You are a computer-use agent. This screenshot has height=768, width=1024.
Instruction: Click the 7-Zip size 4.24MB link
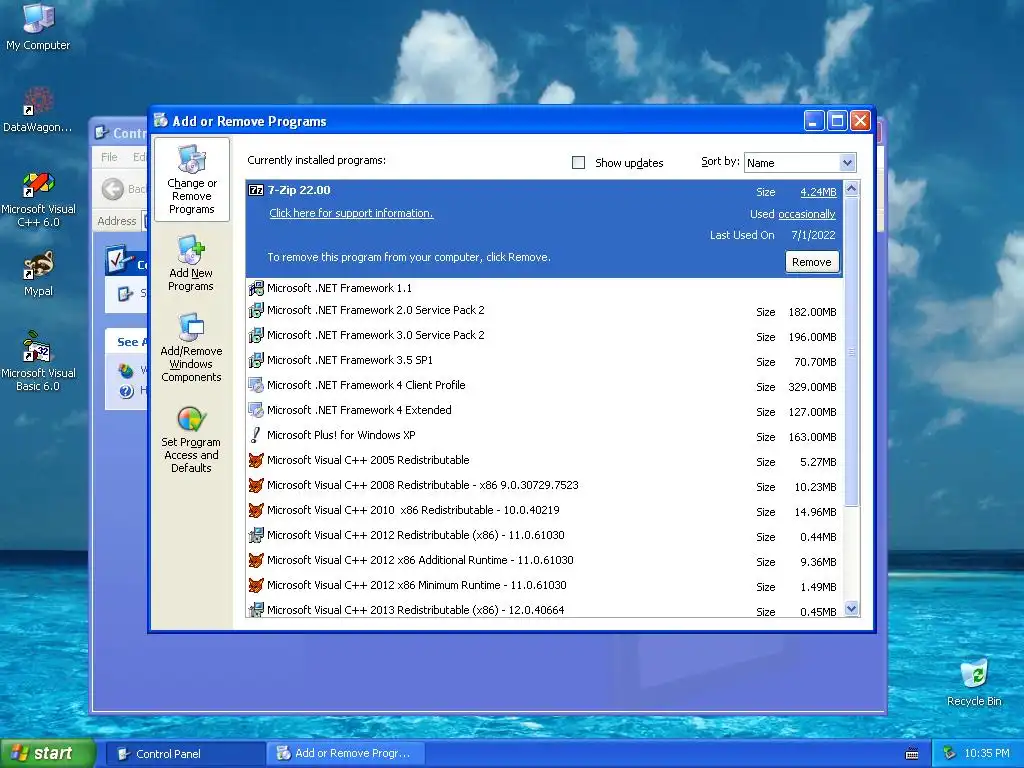[818, 192]
